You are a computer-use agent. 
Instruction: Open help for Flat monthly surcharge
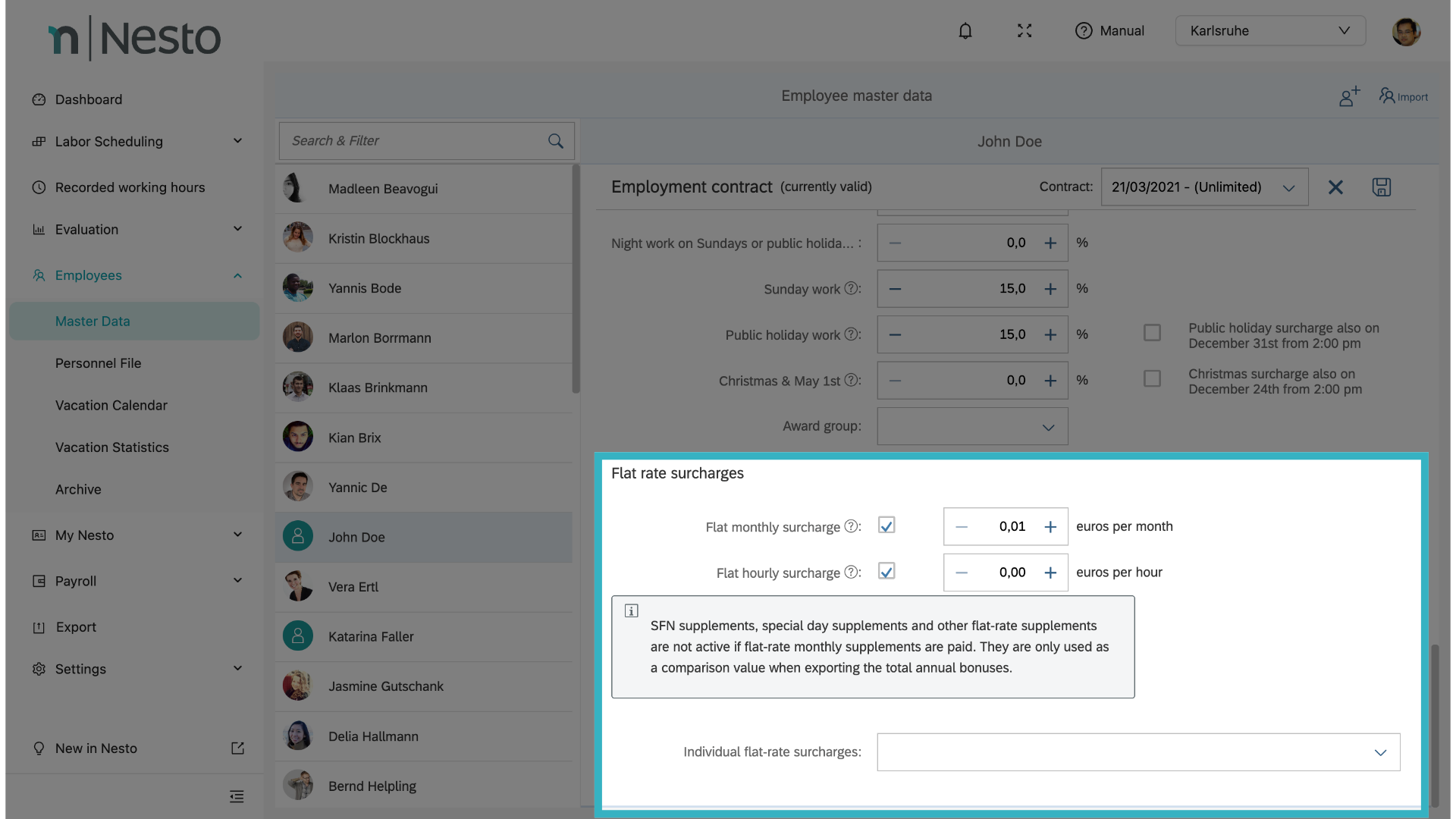[851, 526]
